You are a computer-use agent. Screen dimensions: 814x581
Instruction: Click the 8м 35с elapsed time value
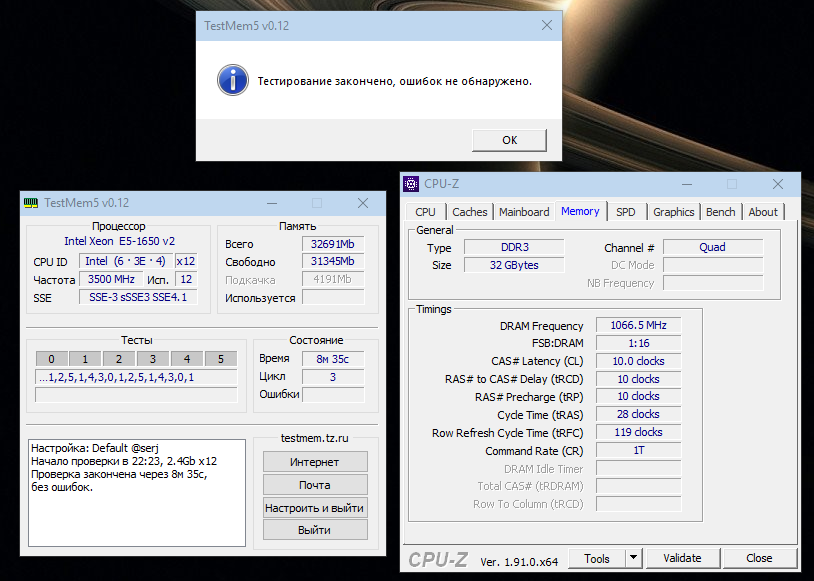(x=333, y=359)
